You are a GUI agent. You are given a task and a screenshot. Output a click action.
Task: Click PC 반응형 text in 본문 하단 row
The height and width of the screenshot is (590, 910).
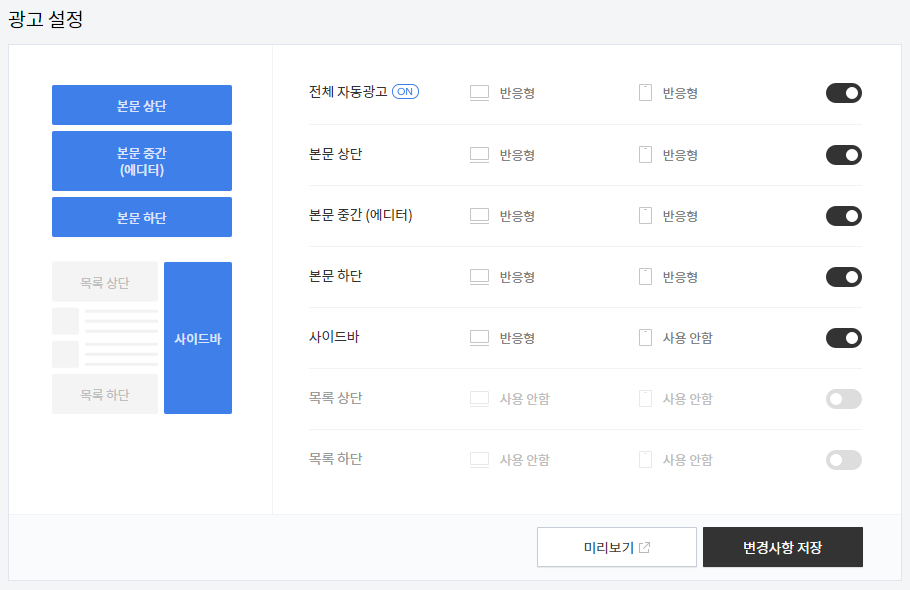coord(517,277)
